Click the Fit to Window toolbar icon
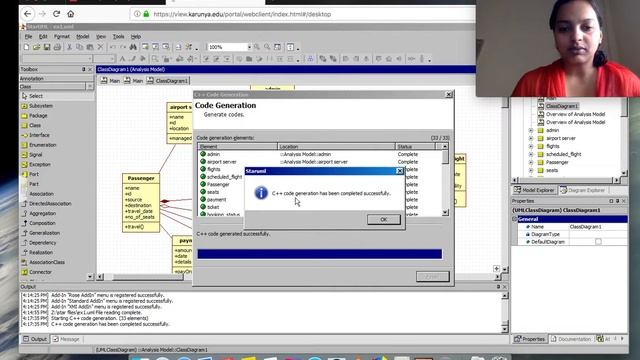Image resolution: width=640 pixels, height=360 pixels. pyautogui.click(x=278, y=47)
